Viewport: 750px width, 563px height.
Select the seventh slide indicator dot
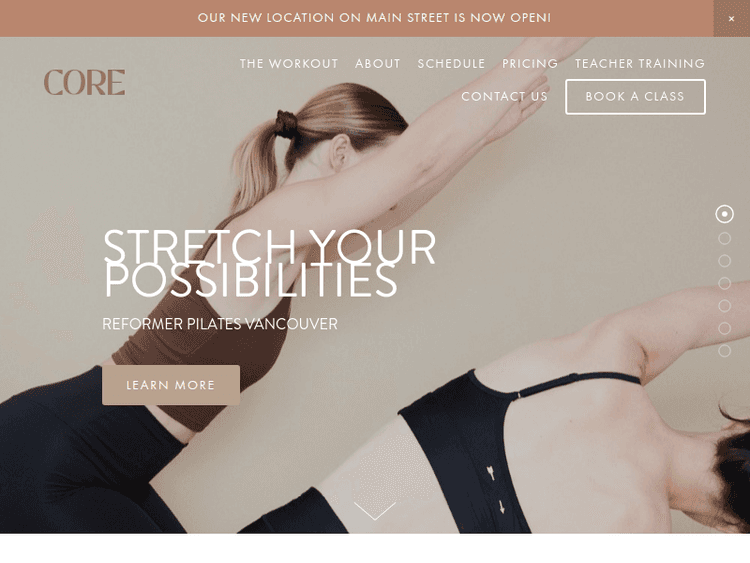coord(724,351)
